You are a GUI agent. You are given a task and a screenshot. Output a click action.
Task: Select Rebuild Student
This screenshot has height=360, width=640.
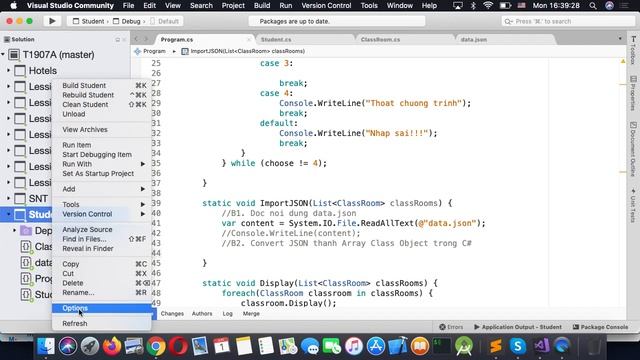[102, 95]
